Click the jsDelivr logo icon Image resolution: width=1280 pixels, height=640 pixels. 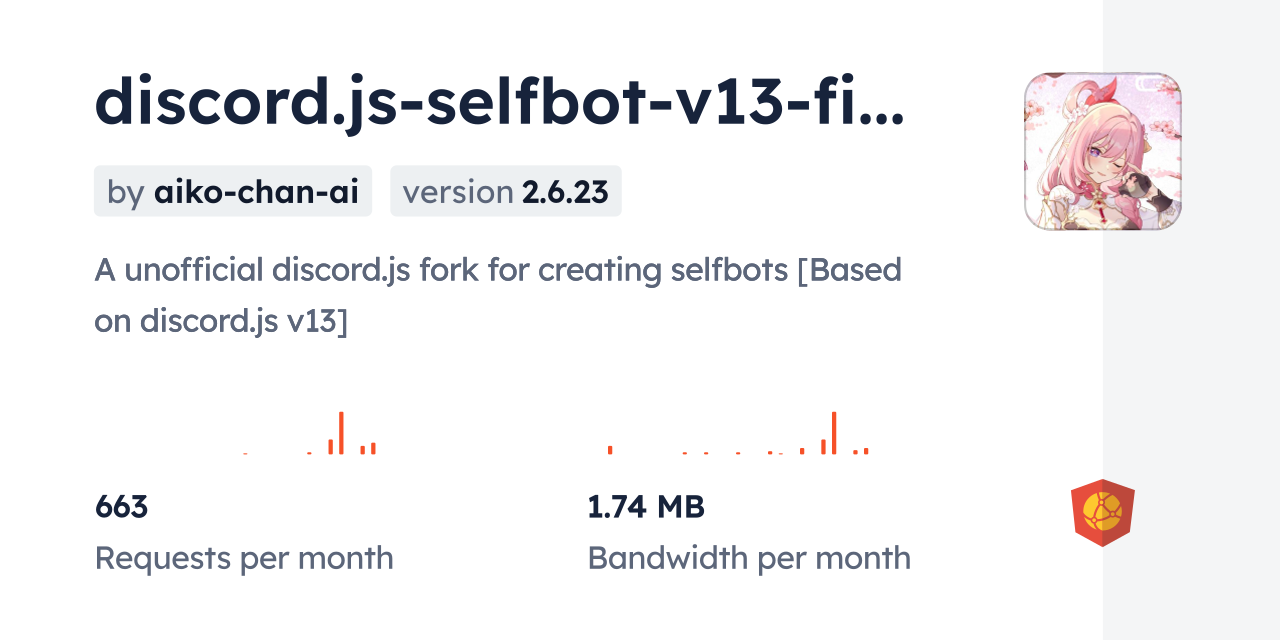[x=1102, y=513]
